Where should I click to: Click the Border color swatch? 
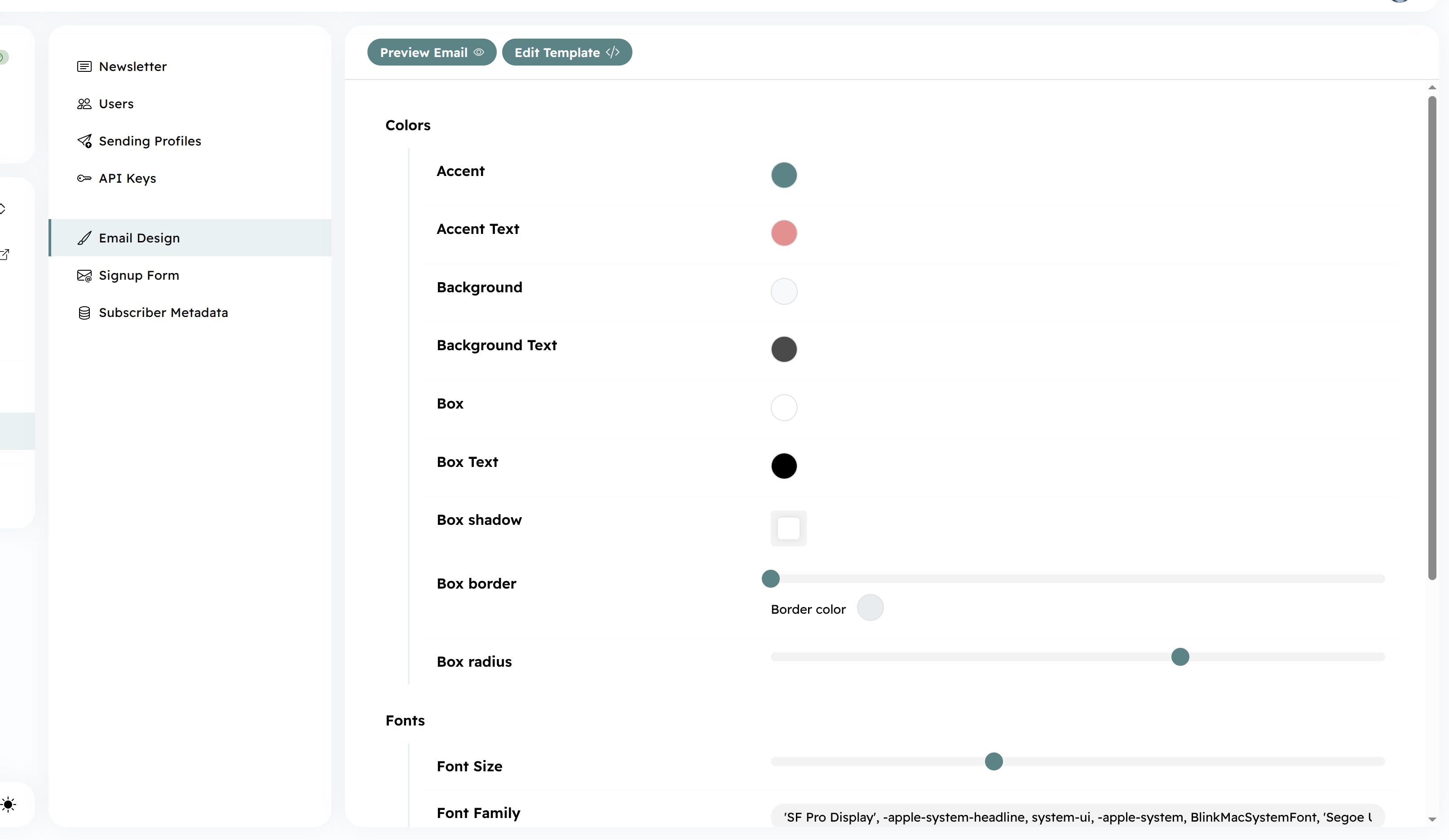(870, 608)
